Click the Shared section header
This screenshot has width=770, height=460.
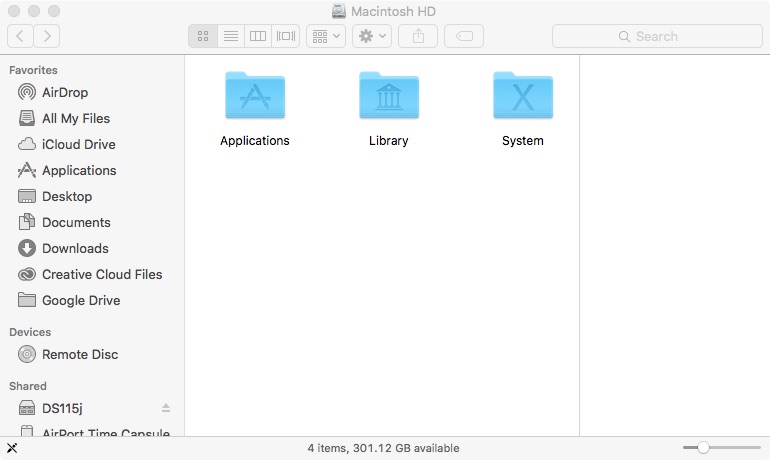click(28, 386)
